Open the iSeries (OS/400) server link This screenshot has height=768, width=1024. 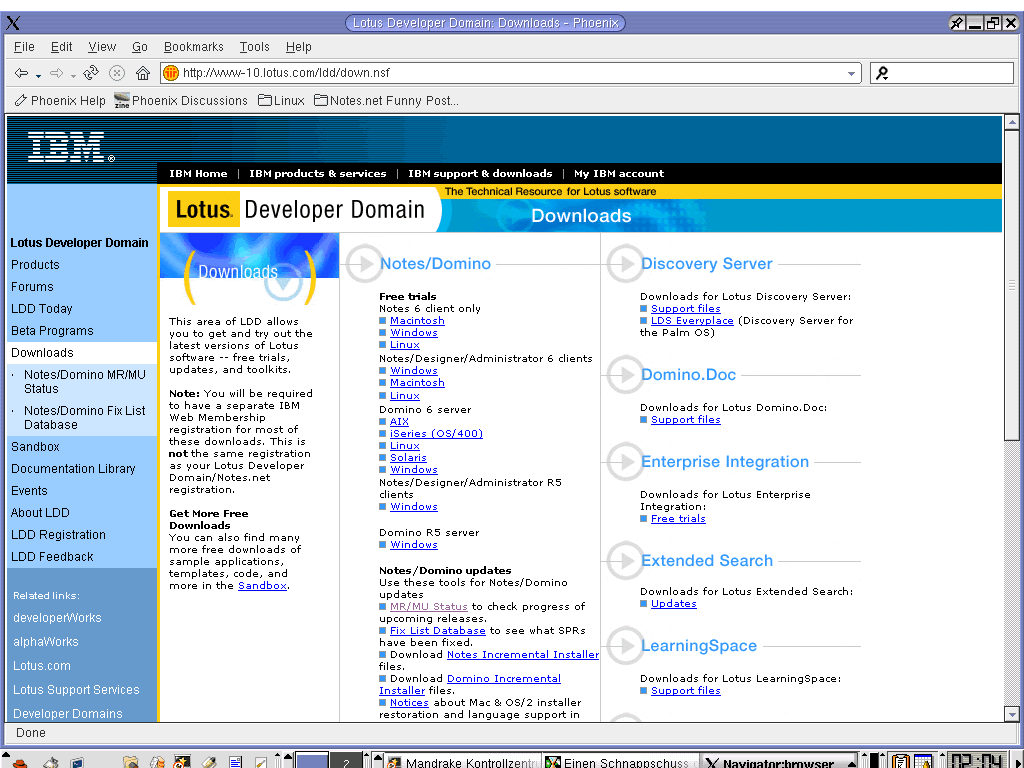pyautogui.click(x=436, y=434)
